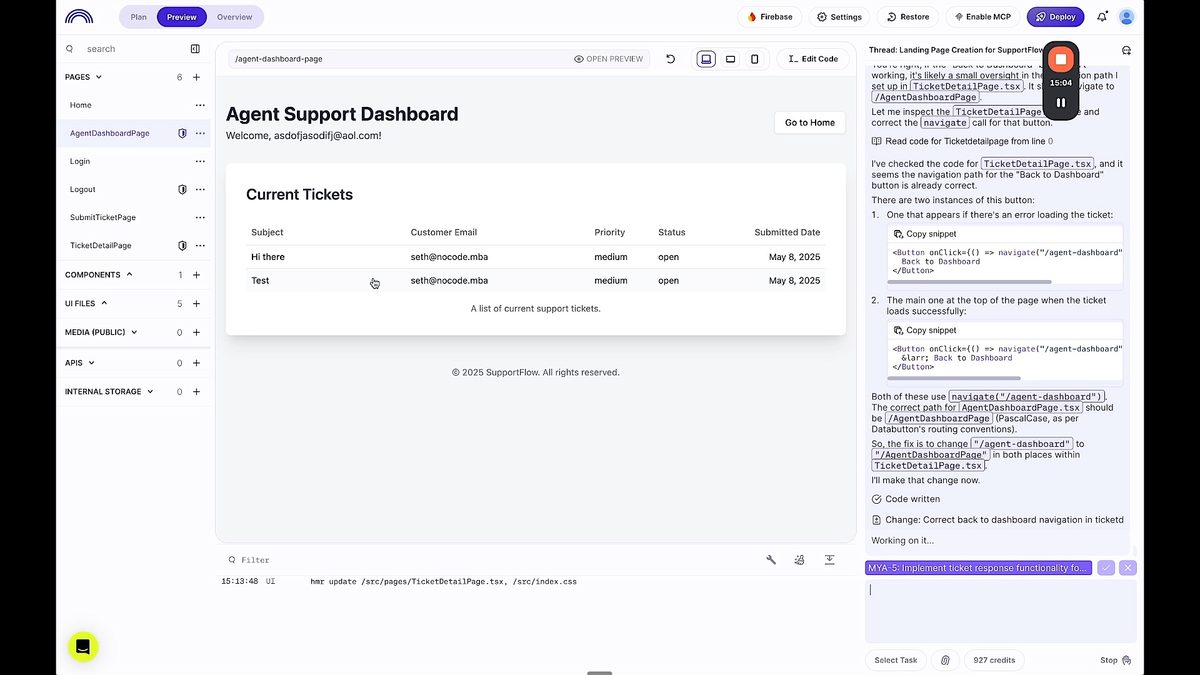Open options menu for TicketDetailPage

pyautogui.click(x=200, y=245)
